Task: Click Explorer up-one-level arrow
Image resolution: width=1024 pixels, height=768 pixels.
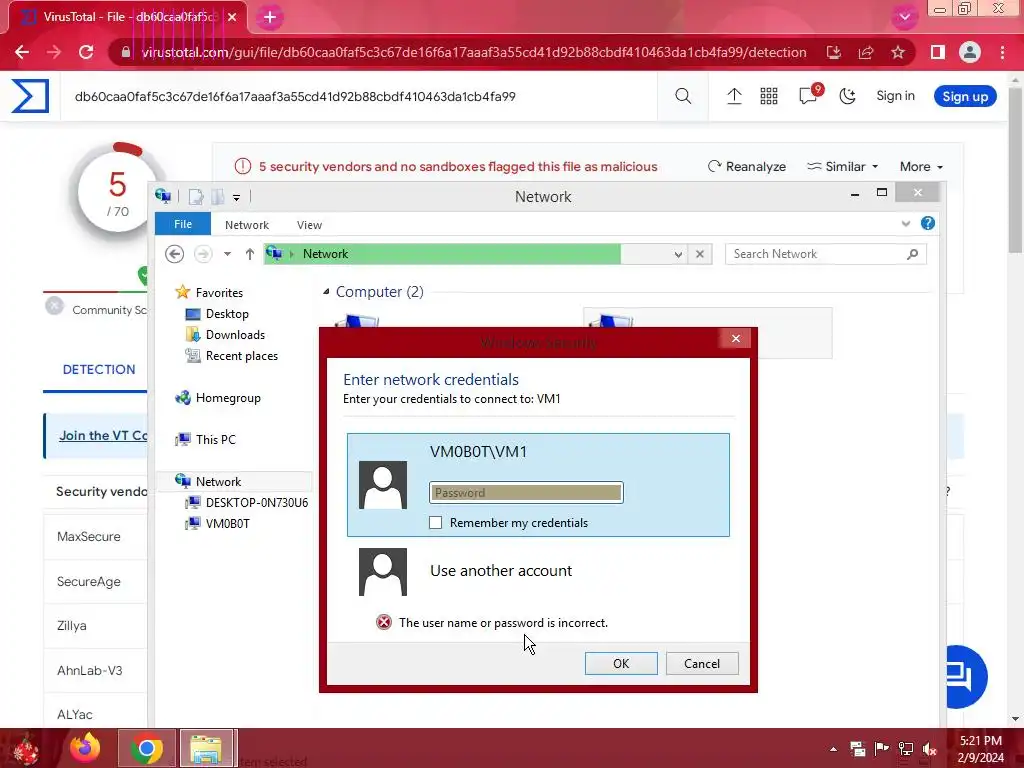Action: pyautogui.click(x=249, y=253)
